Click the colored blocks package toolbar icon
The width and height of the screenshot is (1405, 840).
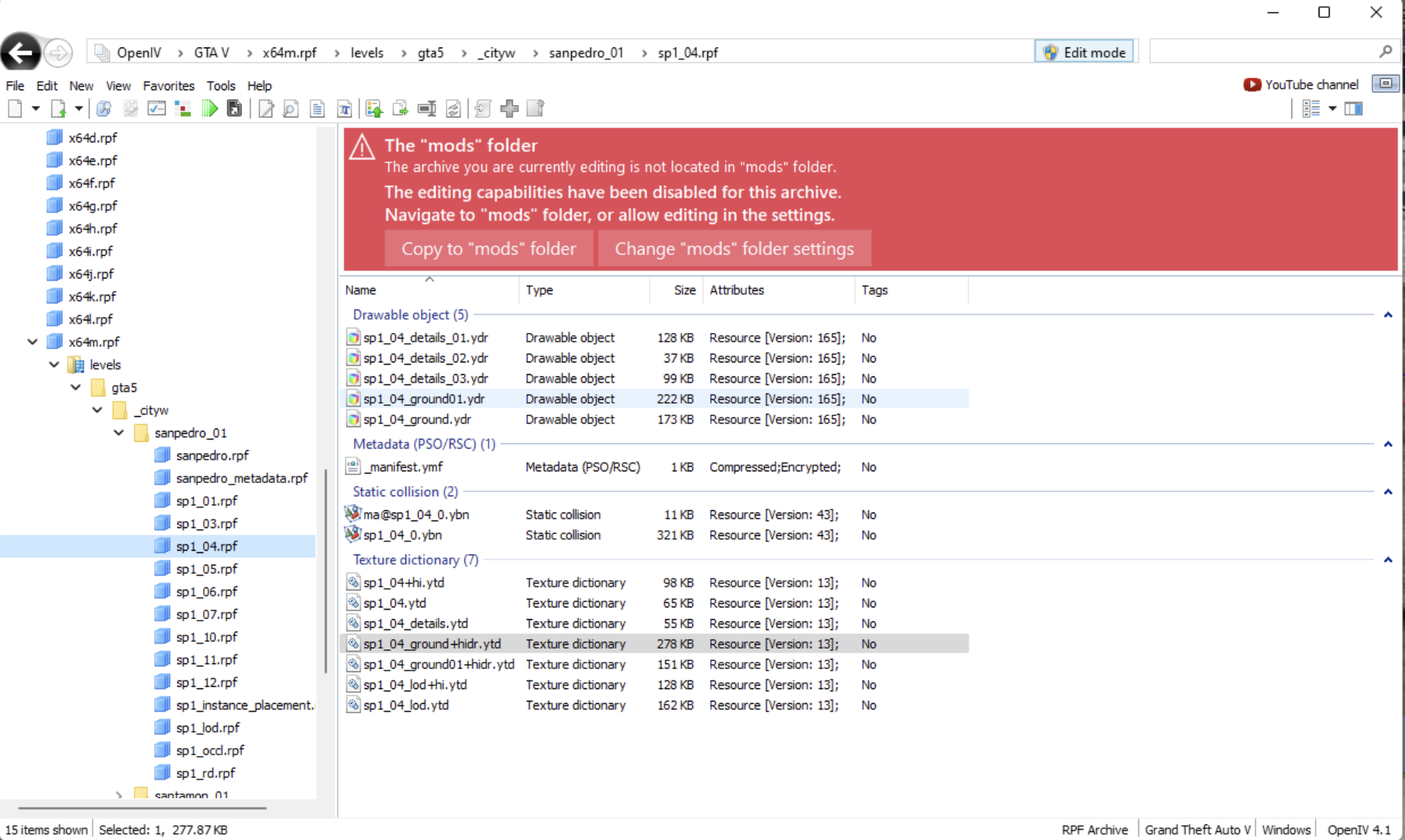(x=183, y=109)
